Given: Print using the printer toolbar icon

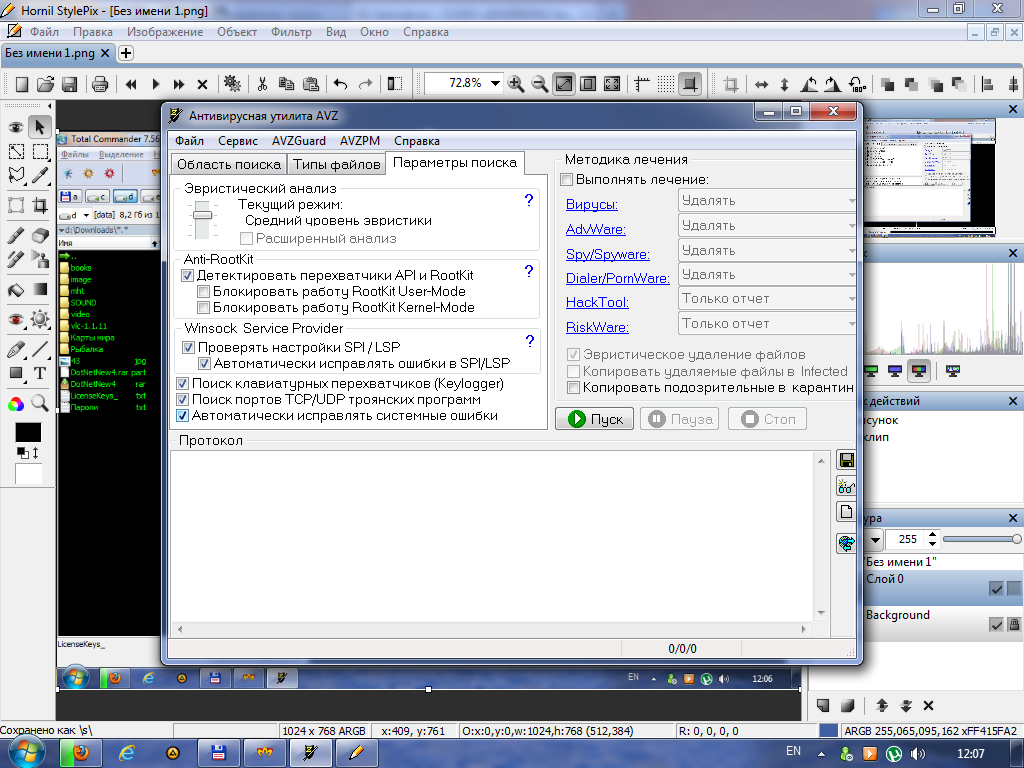Looking at the screenshot, I should point(99,84).
